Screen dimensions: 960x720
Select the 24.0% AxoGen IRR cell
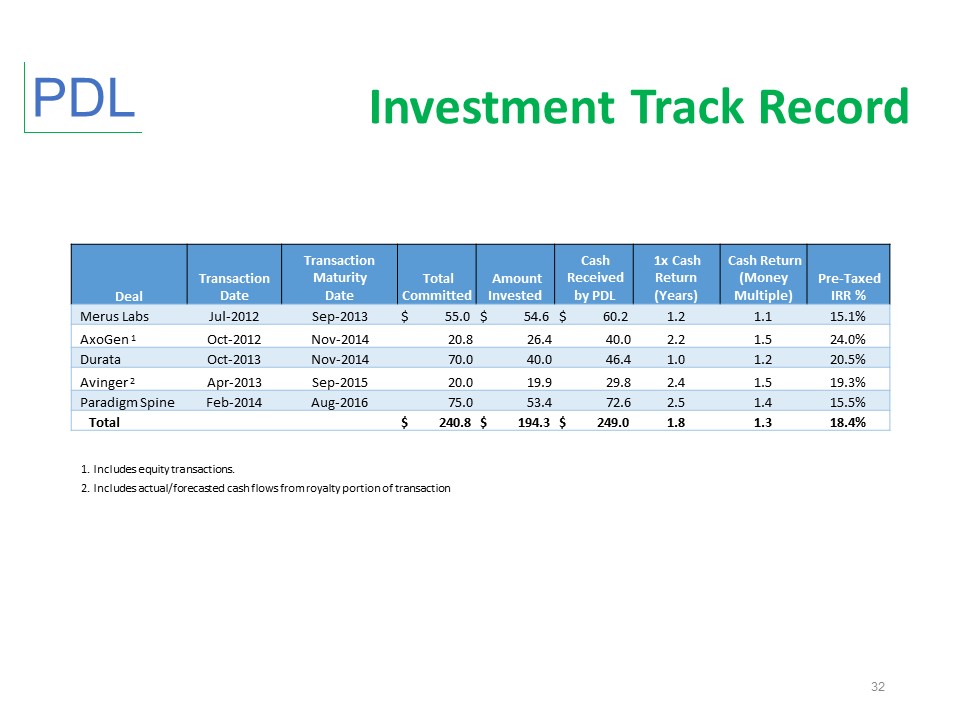click(x=847, y=338)
